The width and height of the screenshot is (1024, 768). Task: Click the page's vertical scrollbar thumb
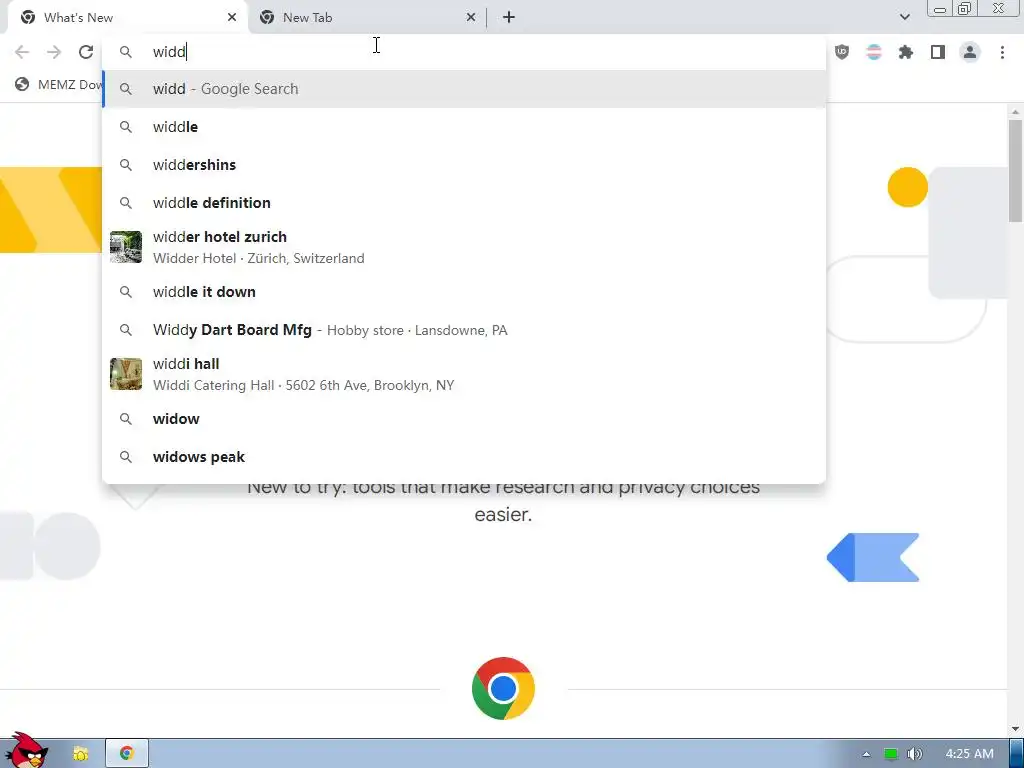(x=1015, y=171)
